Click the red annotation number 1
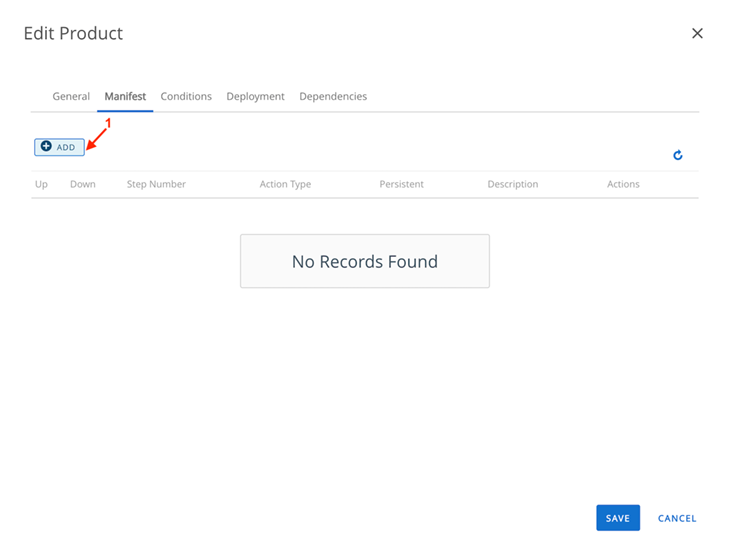This screenshot has height=555, width=730. point(108,122)
